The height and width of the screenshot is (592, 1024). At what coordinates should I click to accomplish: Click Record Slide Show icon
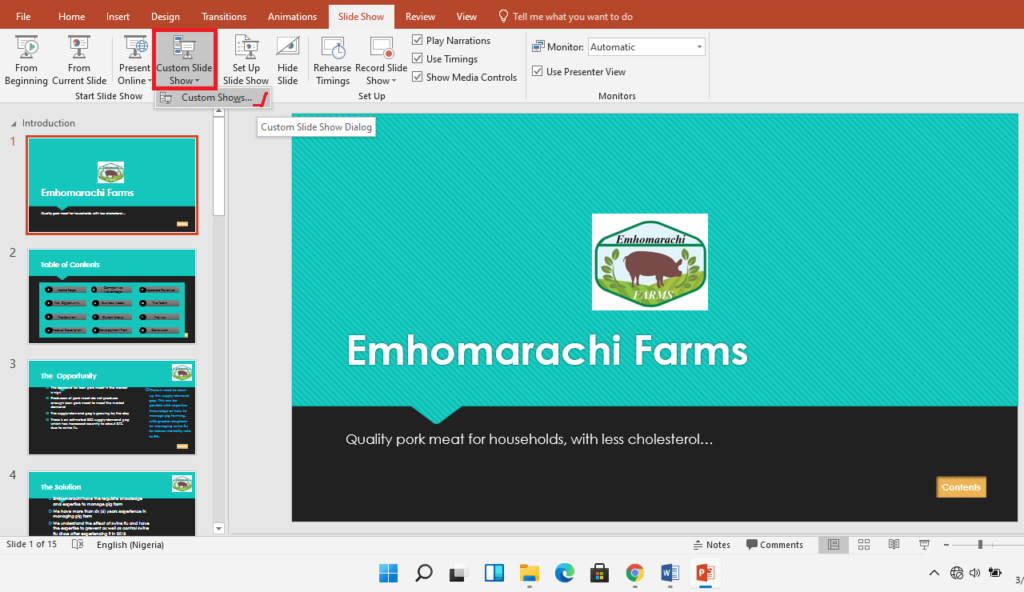pos(381,48)
